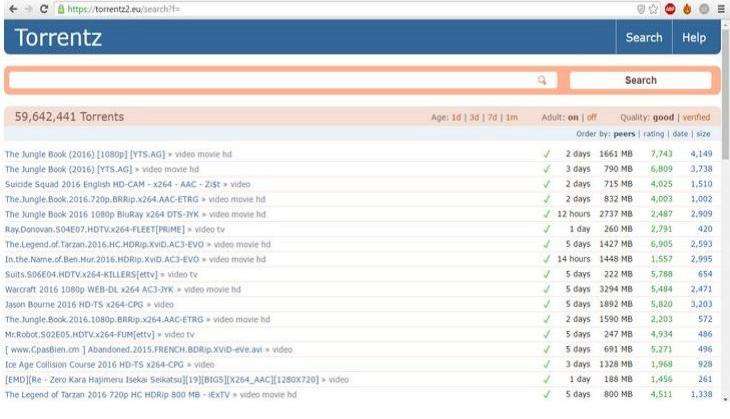This screenshot has height=419, width=730.
Task: Switch quality filter to verified
Action: 696,117
